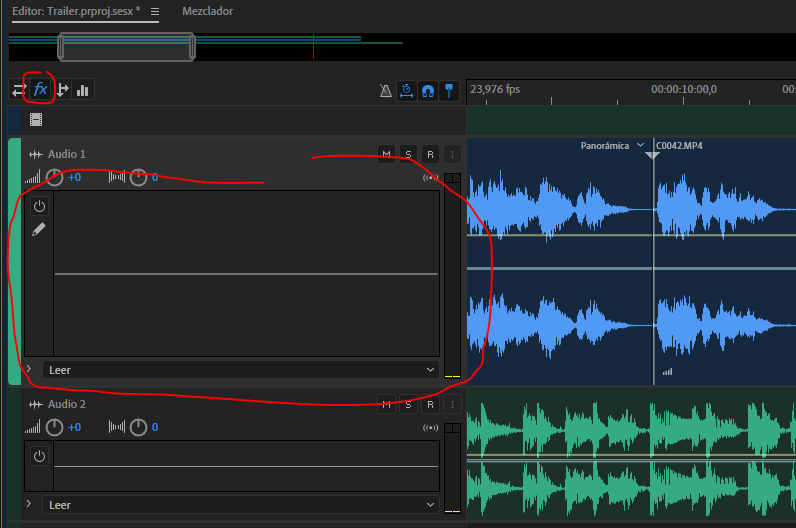Click the Audio 2 waveform track icon
Screen dimensions: 796x528
coord(36,405)
